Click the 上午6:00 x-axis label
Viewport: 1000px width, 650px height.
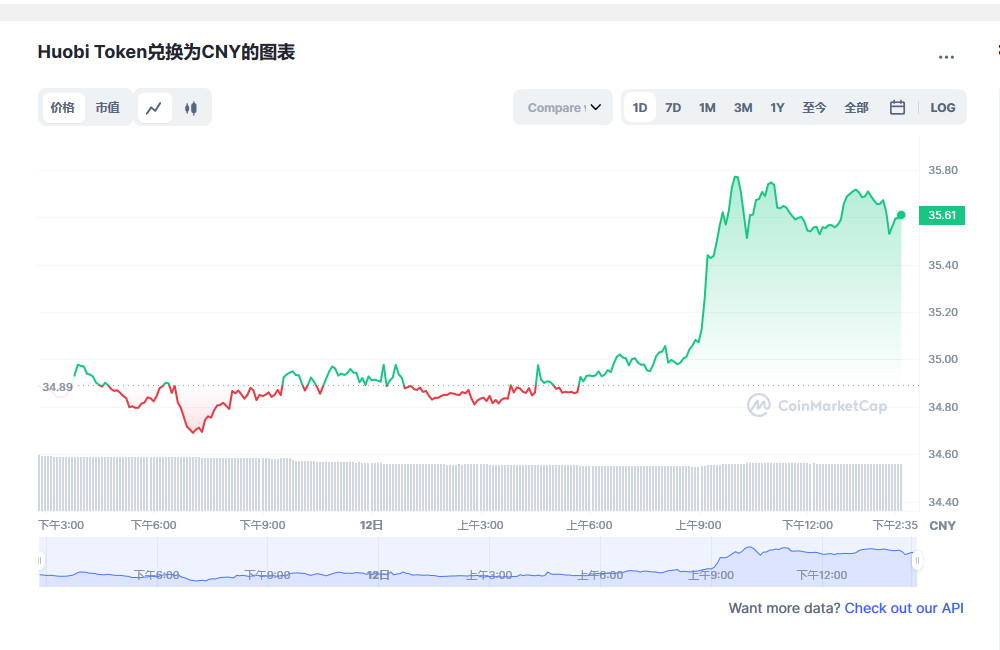click(x=589, y=525)
